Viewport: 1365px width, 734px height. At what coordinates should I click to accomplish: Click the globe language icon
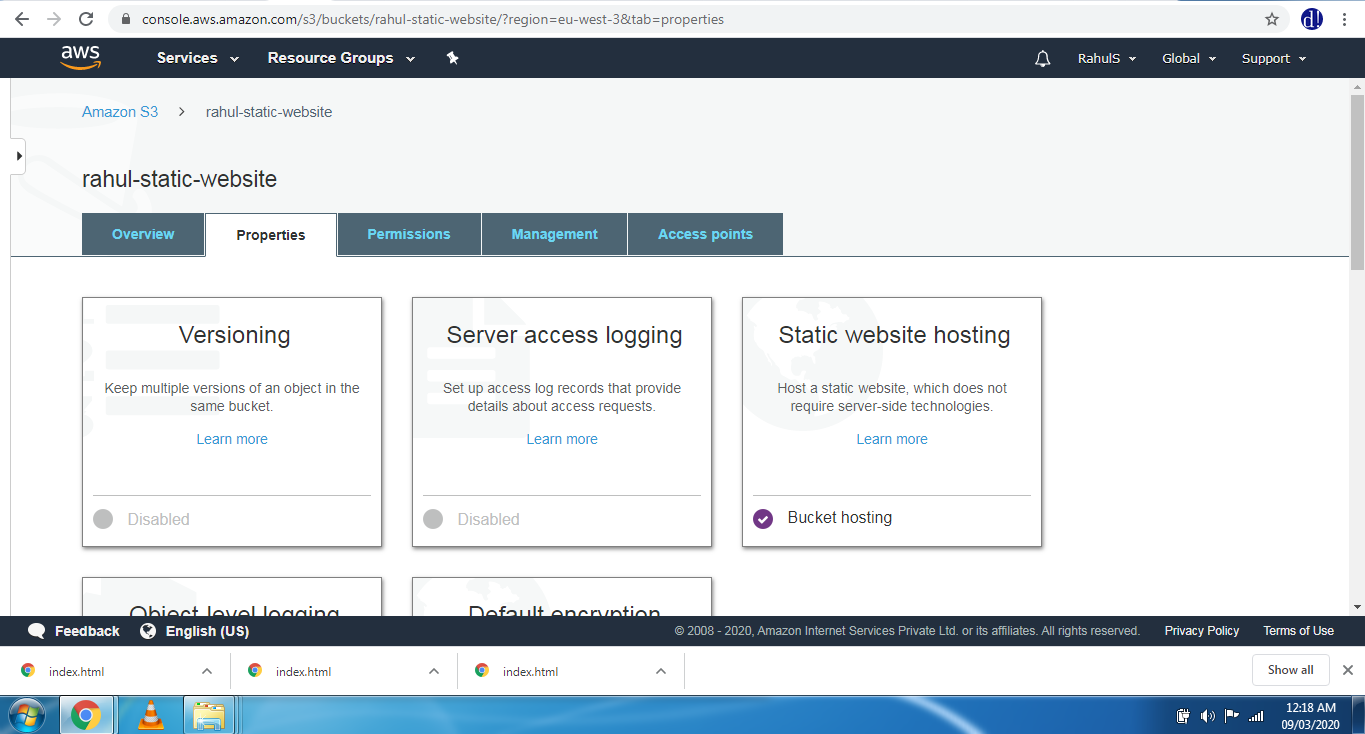click(x=148, y=631)
